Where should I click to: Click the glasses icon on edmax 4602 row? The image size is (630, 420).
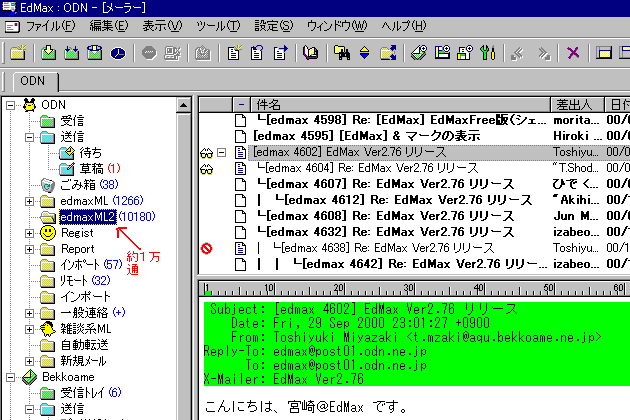coord(207,153)
